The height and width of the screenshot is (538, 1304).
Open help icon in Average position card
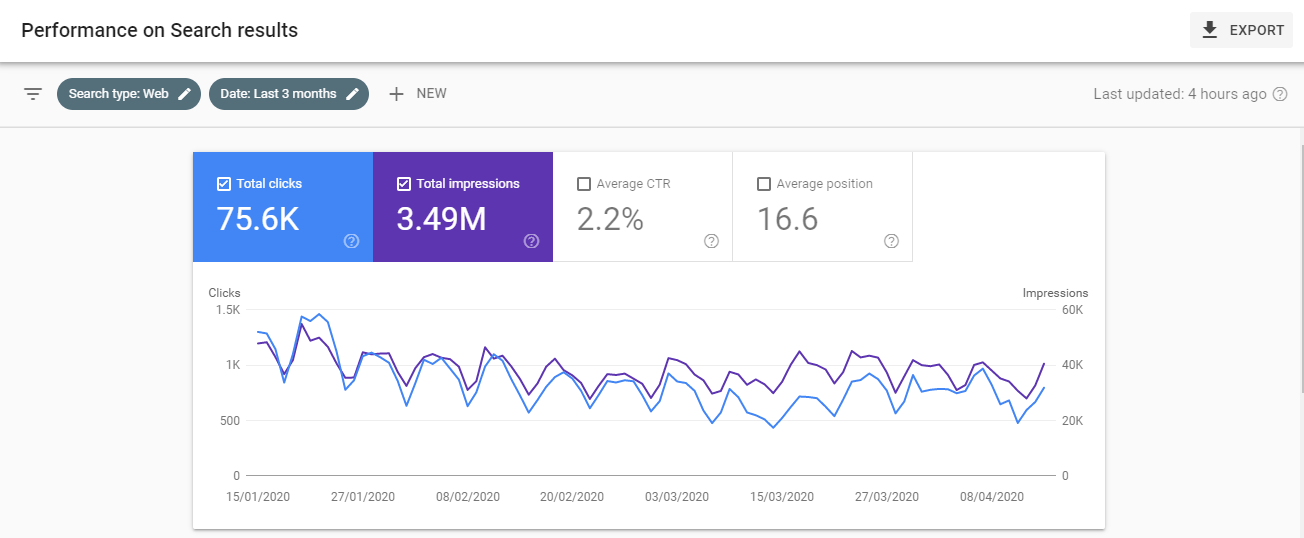click(891, 241)
